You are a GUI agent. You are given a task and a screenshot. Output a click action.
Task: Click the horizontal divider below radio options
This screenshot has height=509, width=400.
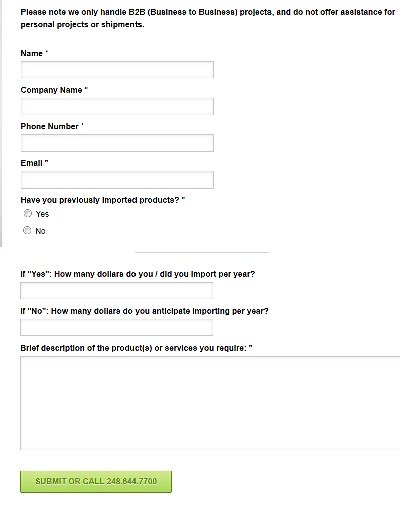(x=202, y=253)
